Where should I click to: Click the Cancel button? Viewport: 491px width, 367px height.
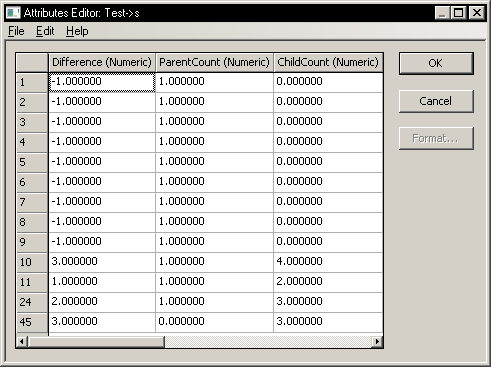(x=436, y=101)
